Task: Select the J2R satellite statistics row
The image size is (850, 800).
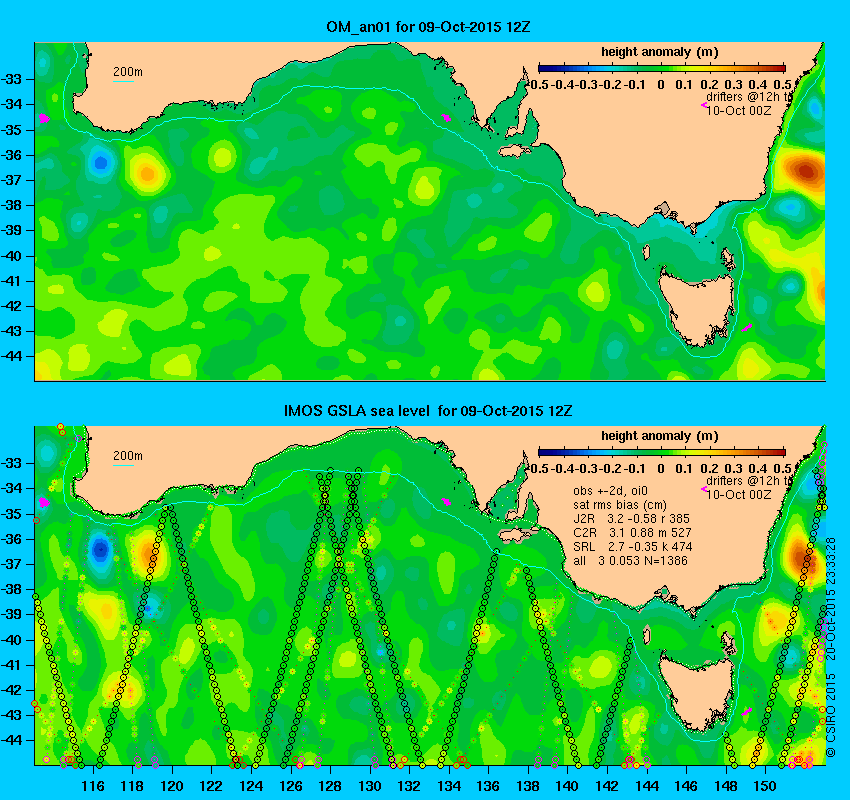Action: 631,519
